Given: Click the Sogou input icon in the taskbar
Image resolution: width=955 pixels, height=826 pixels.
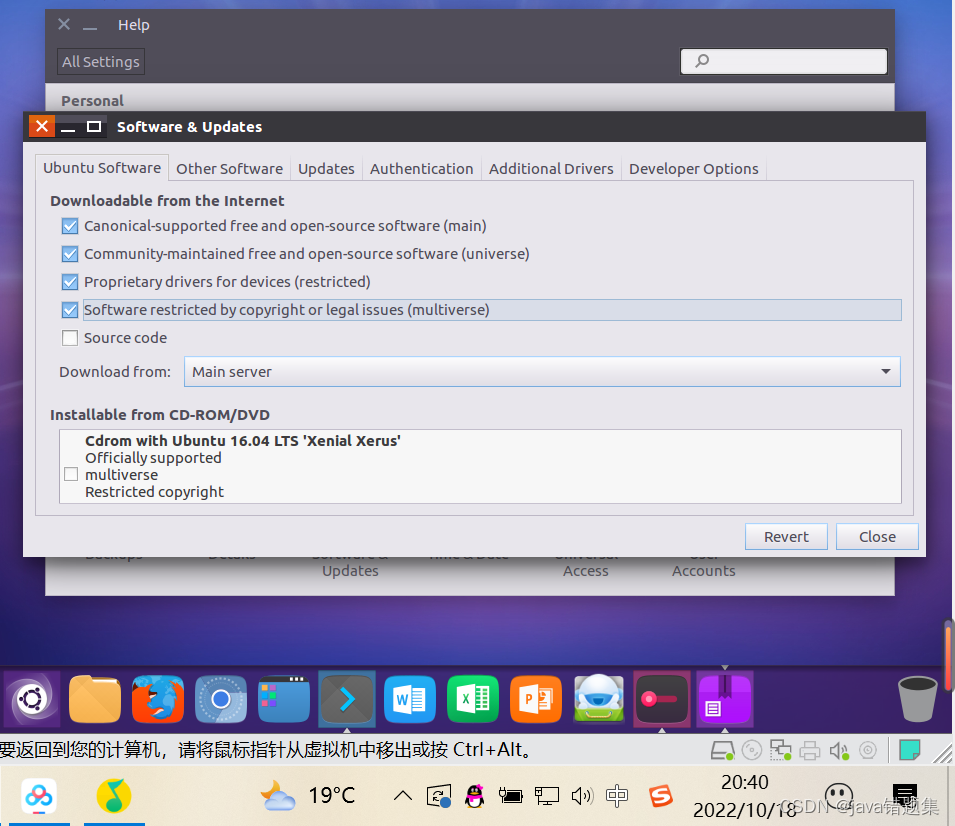Looking at the screenshot, I should coord(660,796).
